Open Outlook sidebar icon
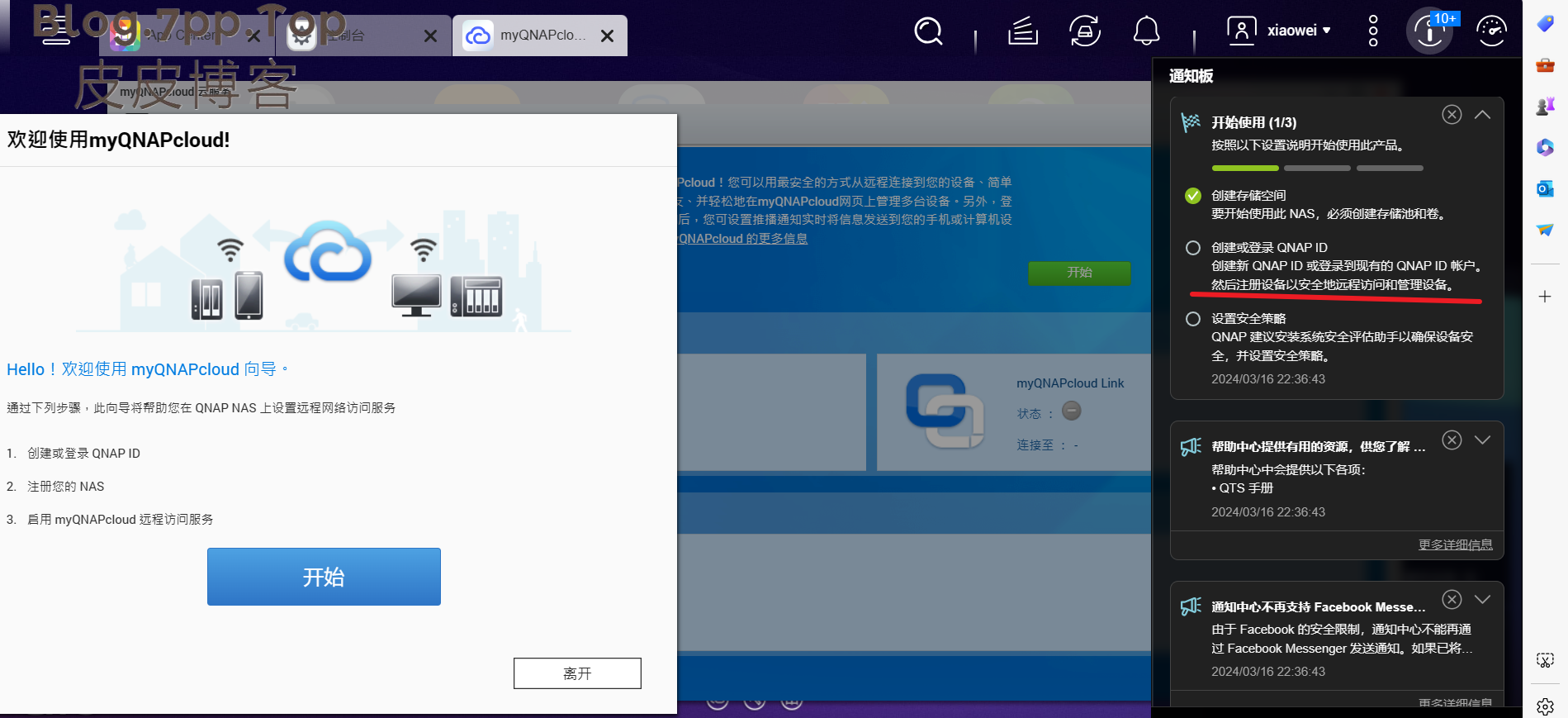The height and width of the screenshot is (718, 1568). click(x=1545, y=188)
